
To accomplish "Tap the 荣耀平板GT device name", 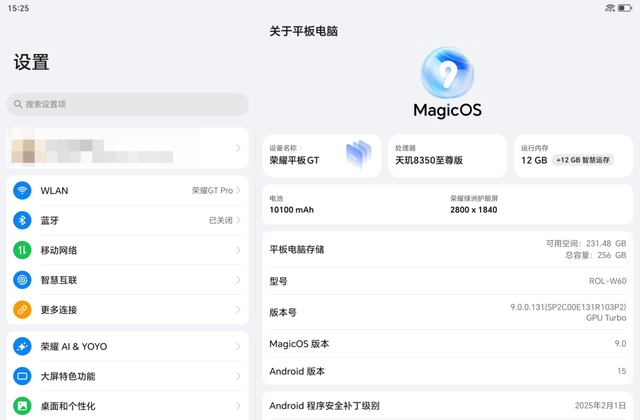I will point(294,160).
